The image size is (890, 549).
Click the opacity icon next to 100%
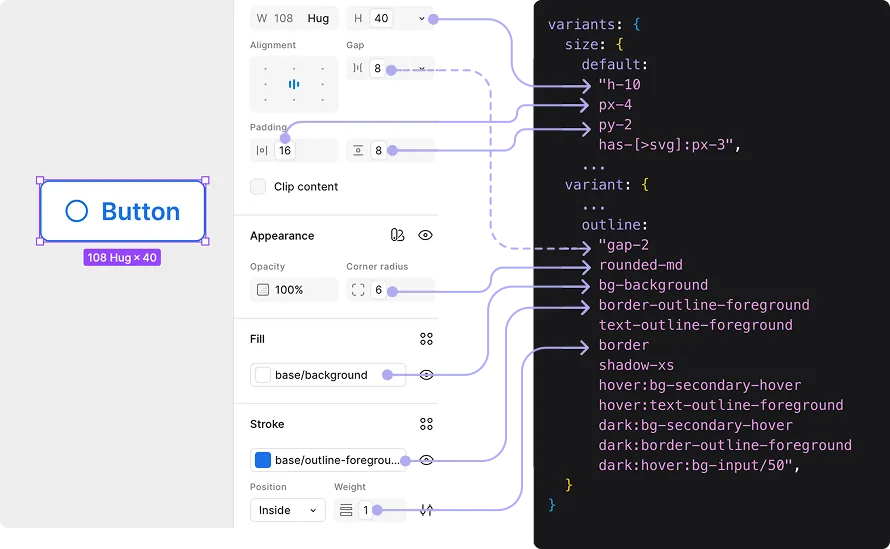coord(263,290)
